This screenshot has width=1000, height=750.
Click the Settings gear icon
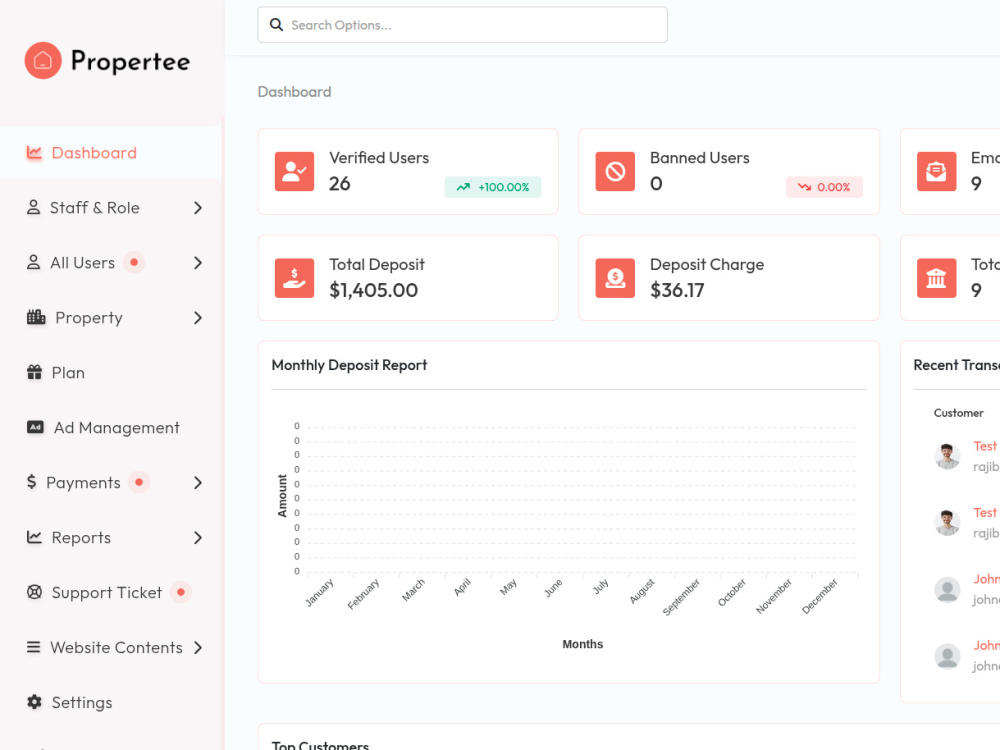[x=34, y=702]
